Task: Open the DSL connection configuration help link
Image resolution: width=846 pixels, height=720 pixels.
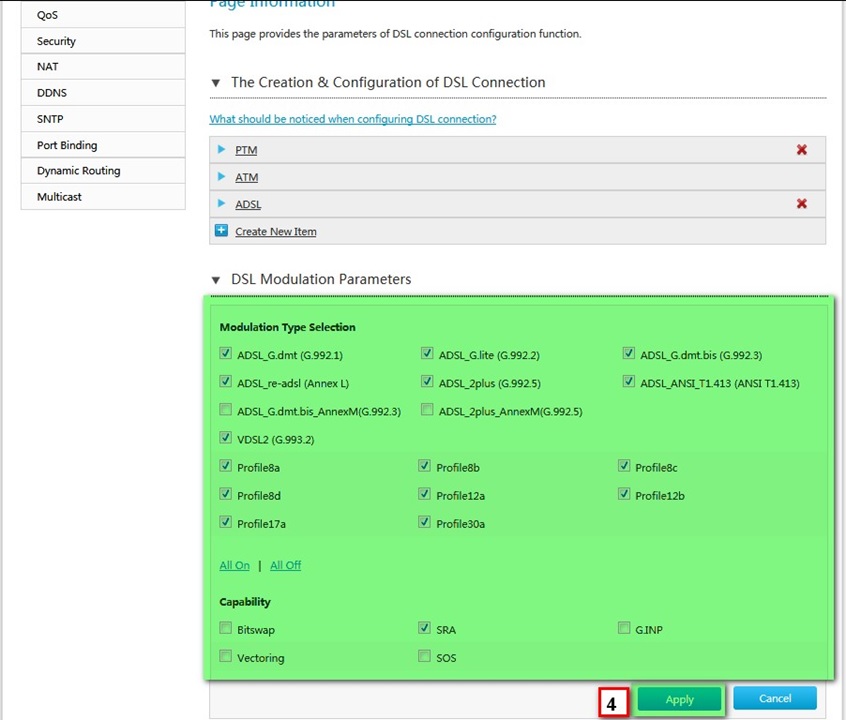Action: click(x=353, y=119)
